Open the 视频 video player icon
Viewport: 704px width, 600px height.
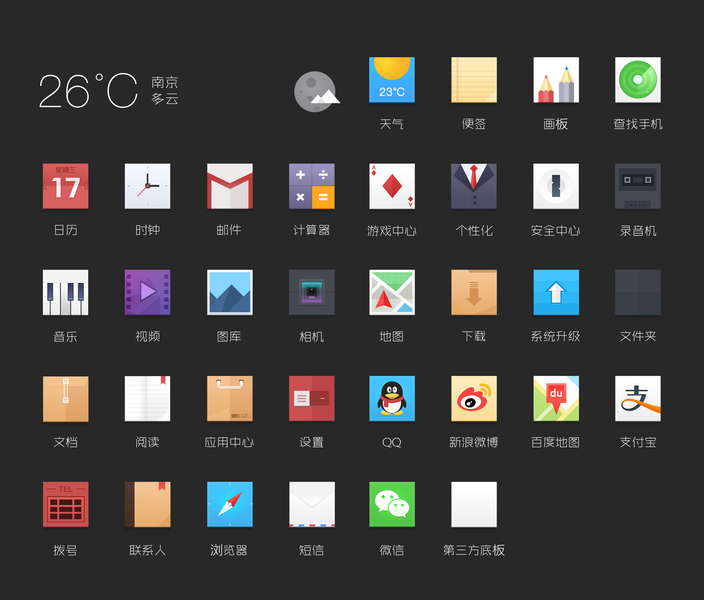[x=147, y=292]
